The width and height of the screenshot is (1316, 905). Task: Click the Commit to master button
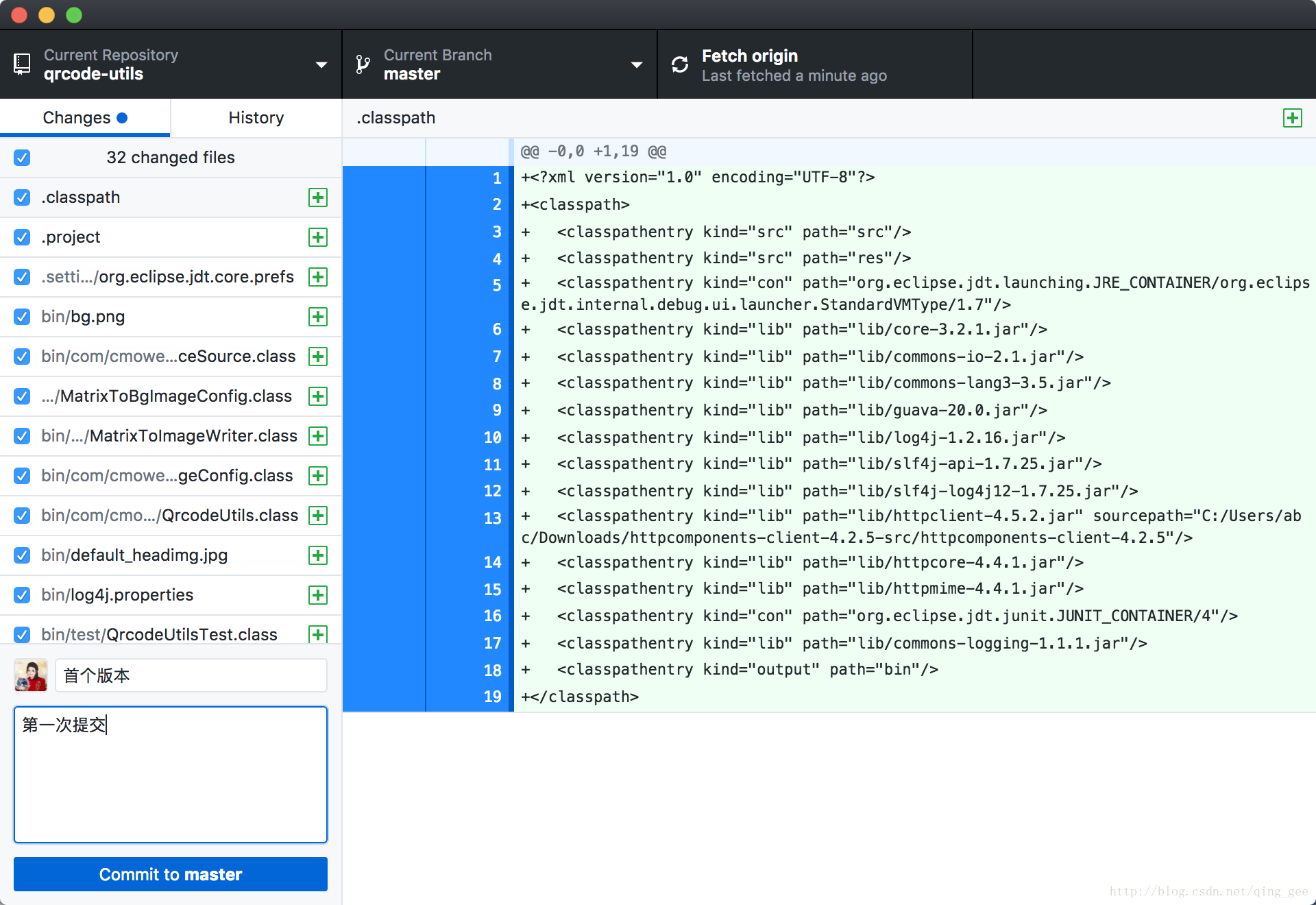point(169,875)
